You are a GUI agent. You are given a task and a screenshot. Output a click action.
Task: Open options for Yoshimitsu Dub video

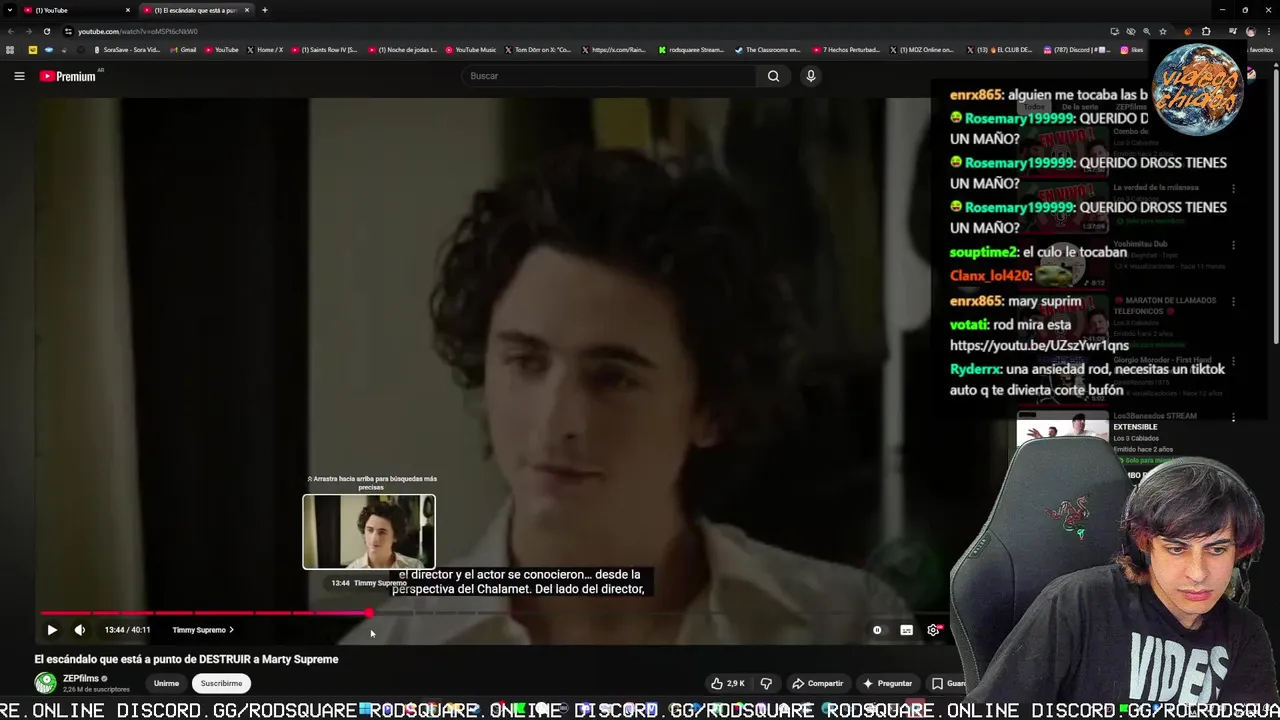coord(1233,245)
